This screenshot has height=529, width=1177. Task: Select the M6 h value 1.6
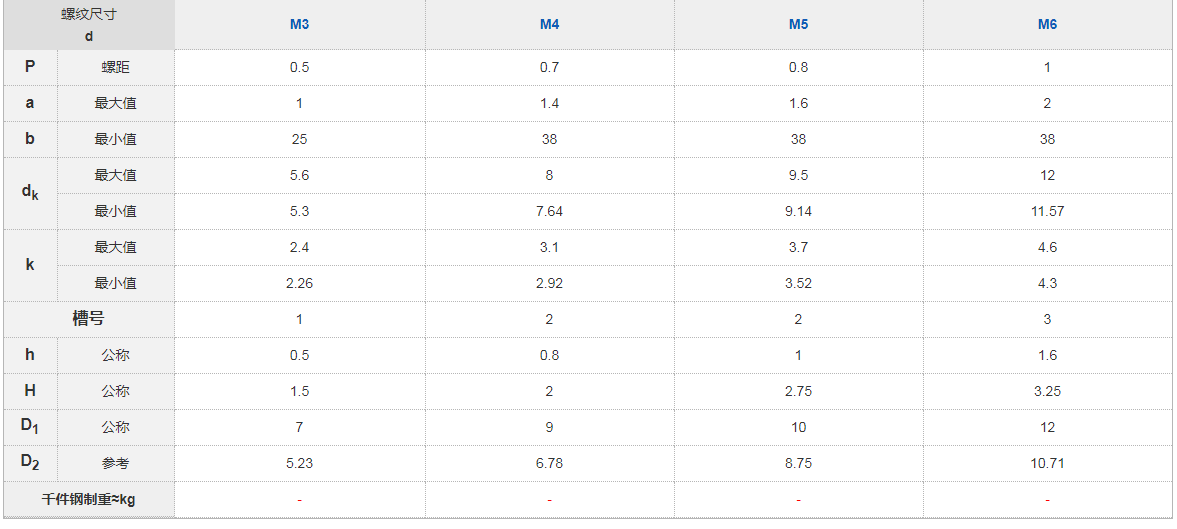(x=1047, y=355)
